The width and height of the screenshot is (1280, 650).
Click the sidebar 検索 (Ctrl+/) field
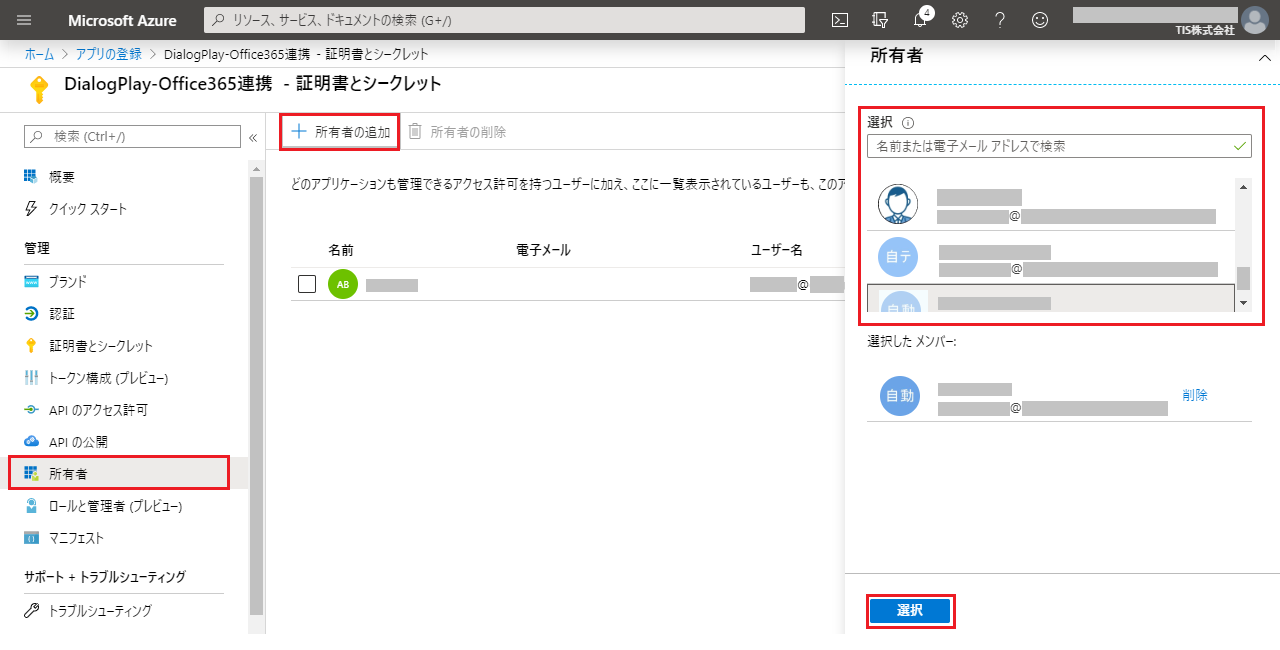click(132, 136)
